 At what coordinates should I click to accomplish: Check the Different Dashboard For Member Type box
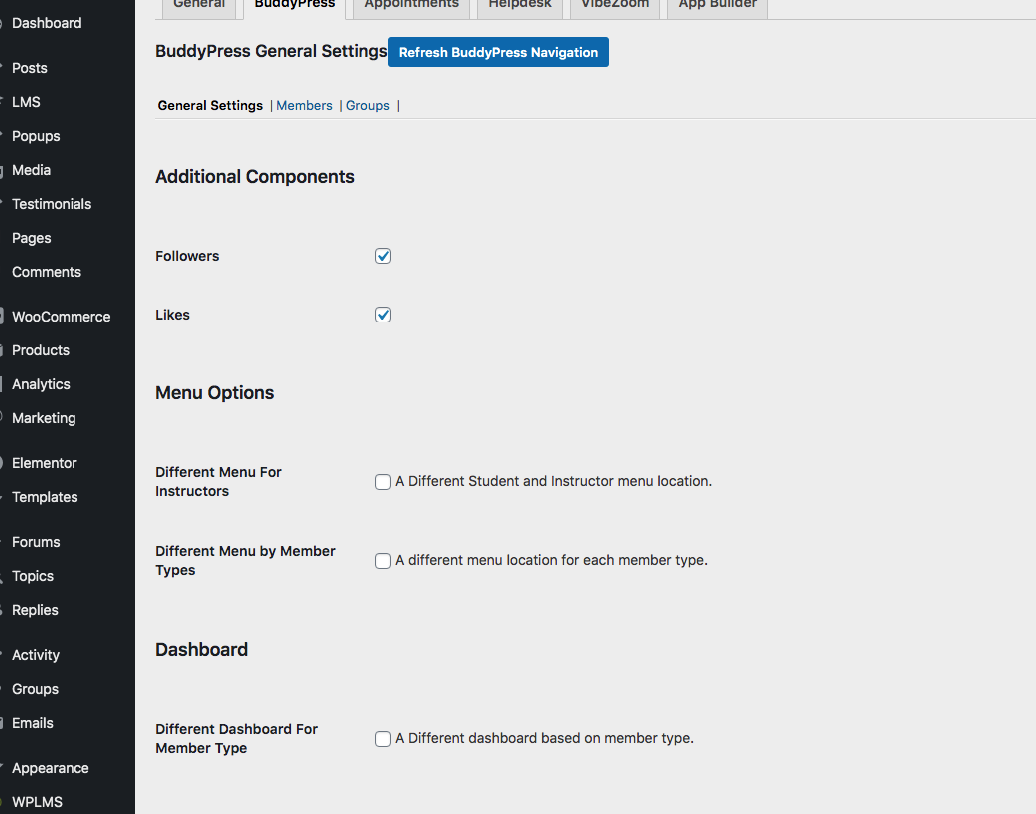click(x=383, y=739)
